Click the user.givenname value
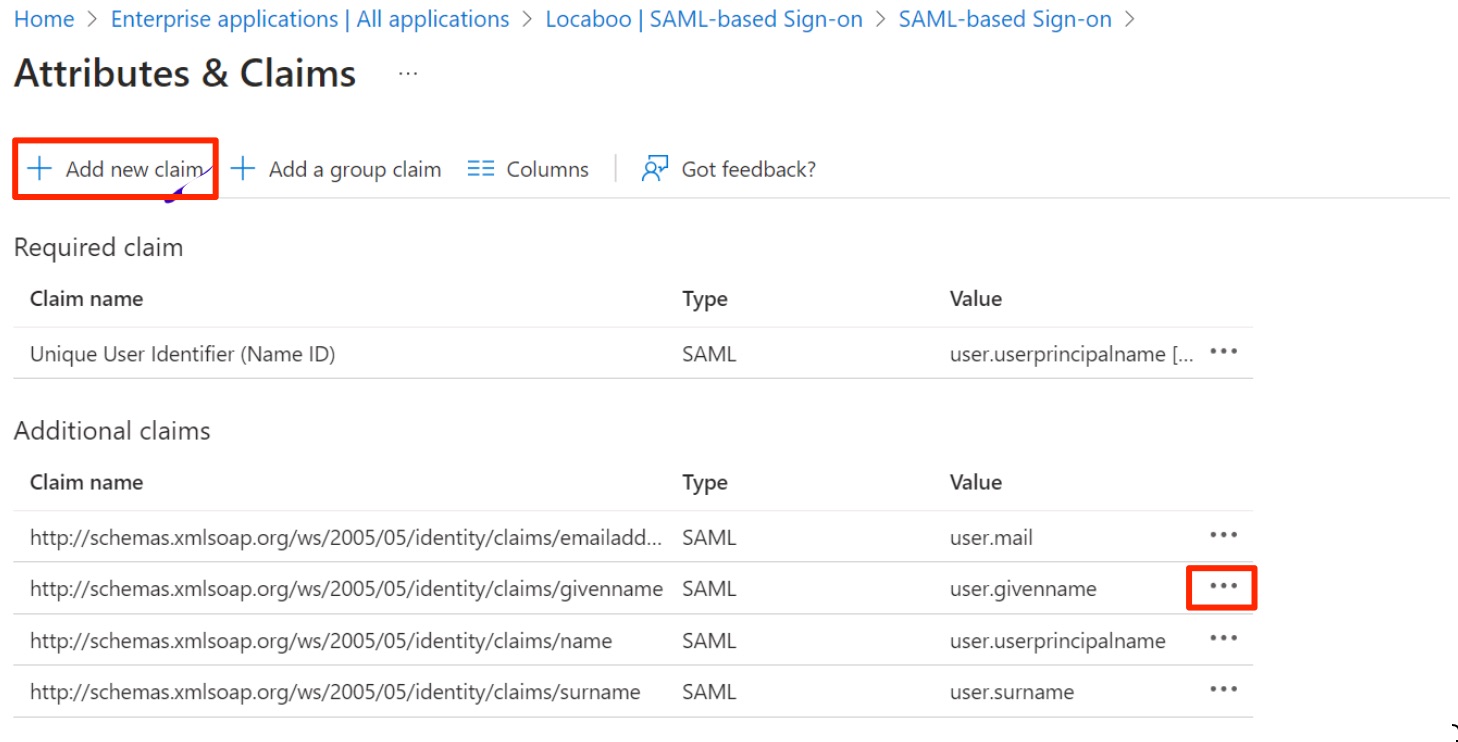Screen dimensions: 1458x742 click(1023, 589)
